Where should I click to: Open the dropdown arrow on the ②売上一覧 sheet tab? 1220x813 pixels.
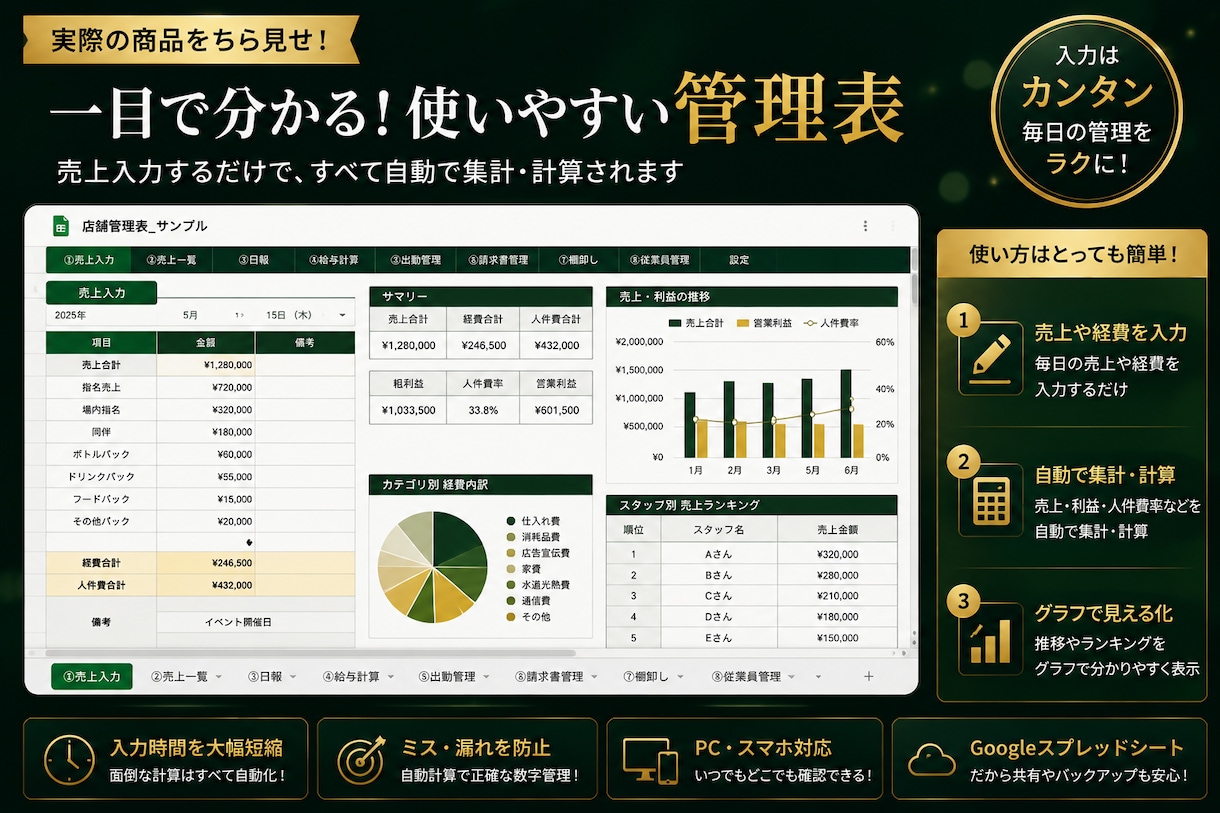(x=219, y=677)
